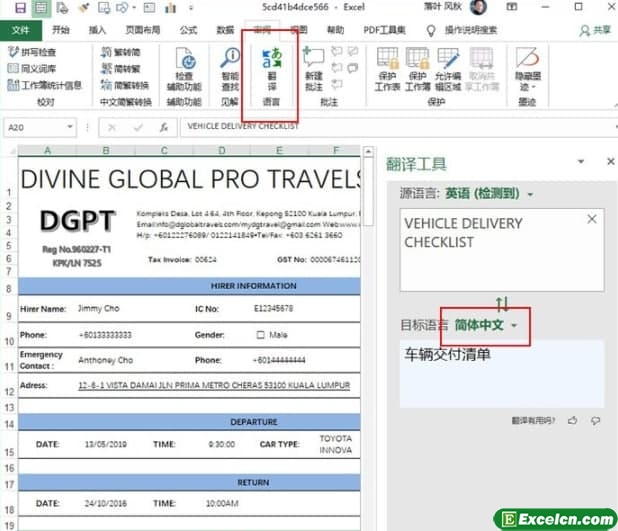Switch to the 数据 (Data) tab
This screenshot has width=618, height=531.
click(x=225, y=30)
